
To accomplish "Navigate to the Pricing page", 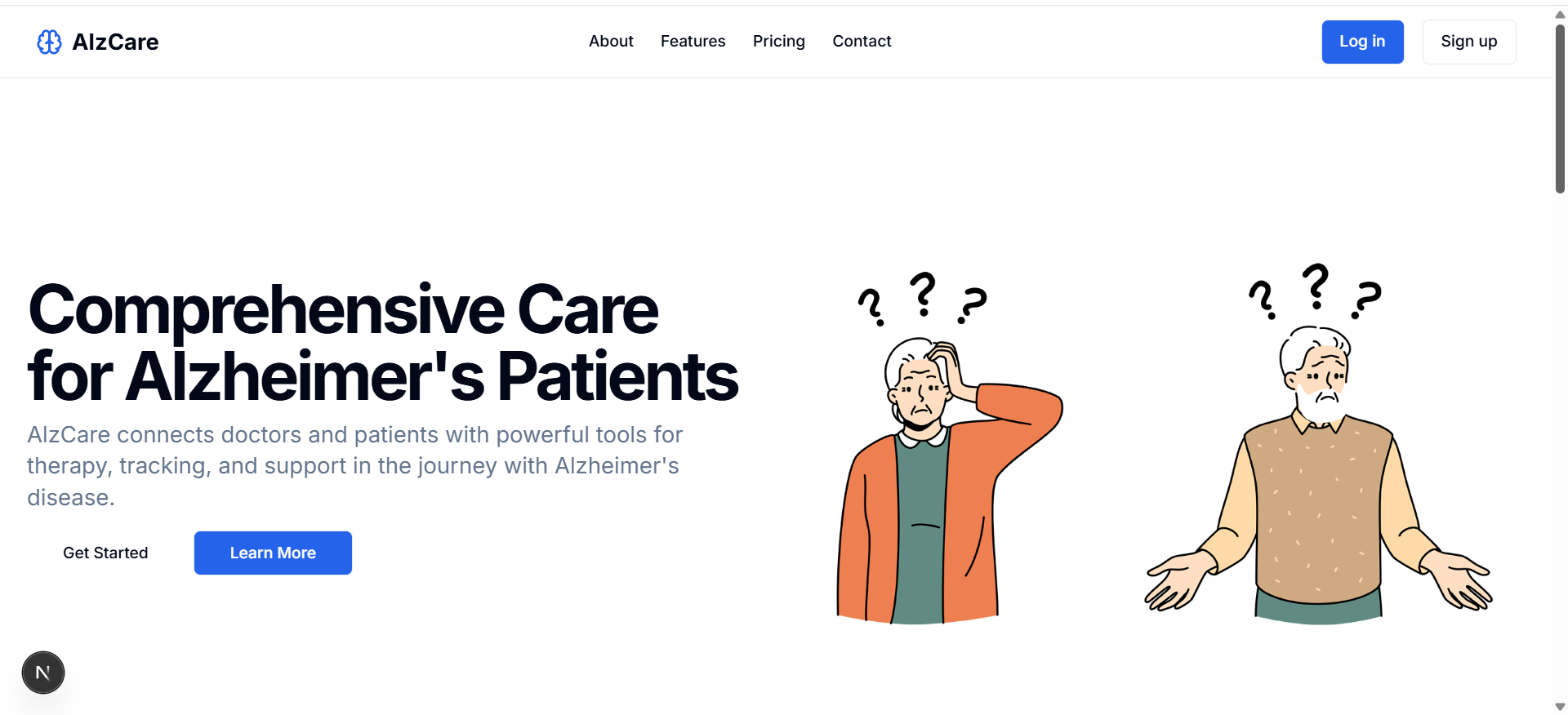I will pyautogui.click(x=778, y=41).
